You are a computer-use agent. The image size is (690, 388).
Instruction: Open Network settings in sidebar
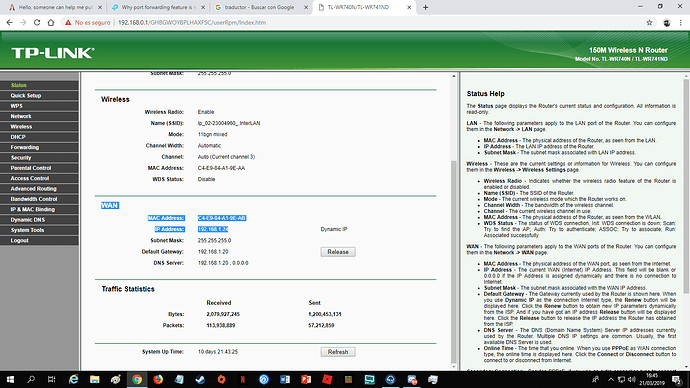pyautogui.click(x=39, y=116)
